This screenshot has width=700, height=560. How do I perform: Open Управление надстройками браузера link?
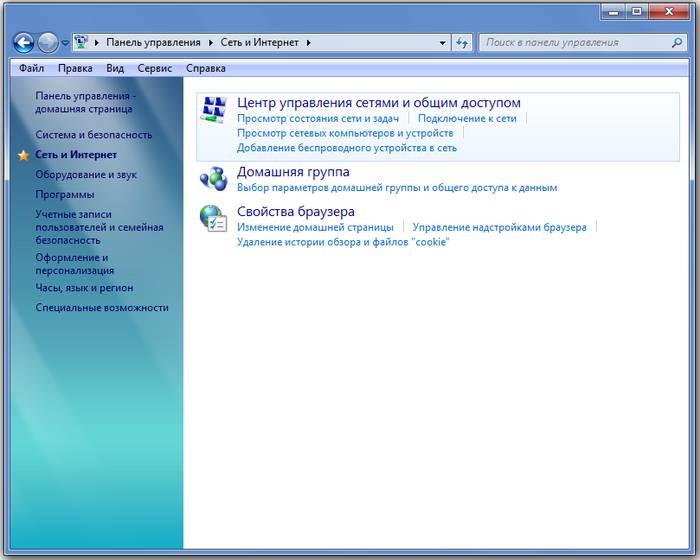click(x=499, y=227)
